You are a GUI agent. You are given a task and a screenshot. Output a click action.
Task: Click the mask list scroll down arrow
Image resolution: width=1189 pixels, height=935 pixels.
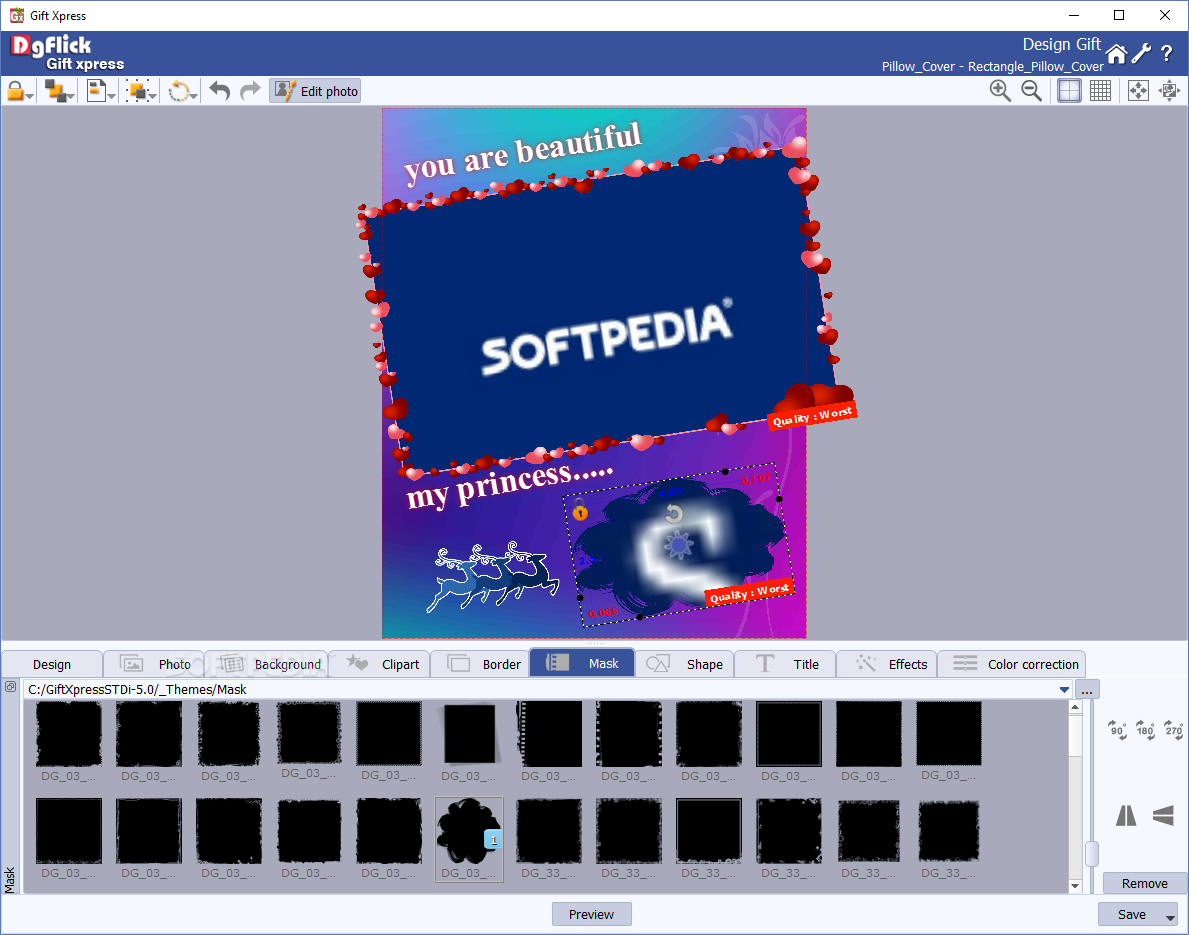click(x=1075, y=886)
